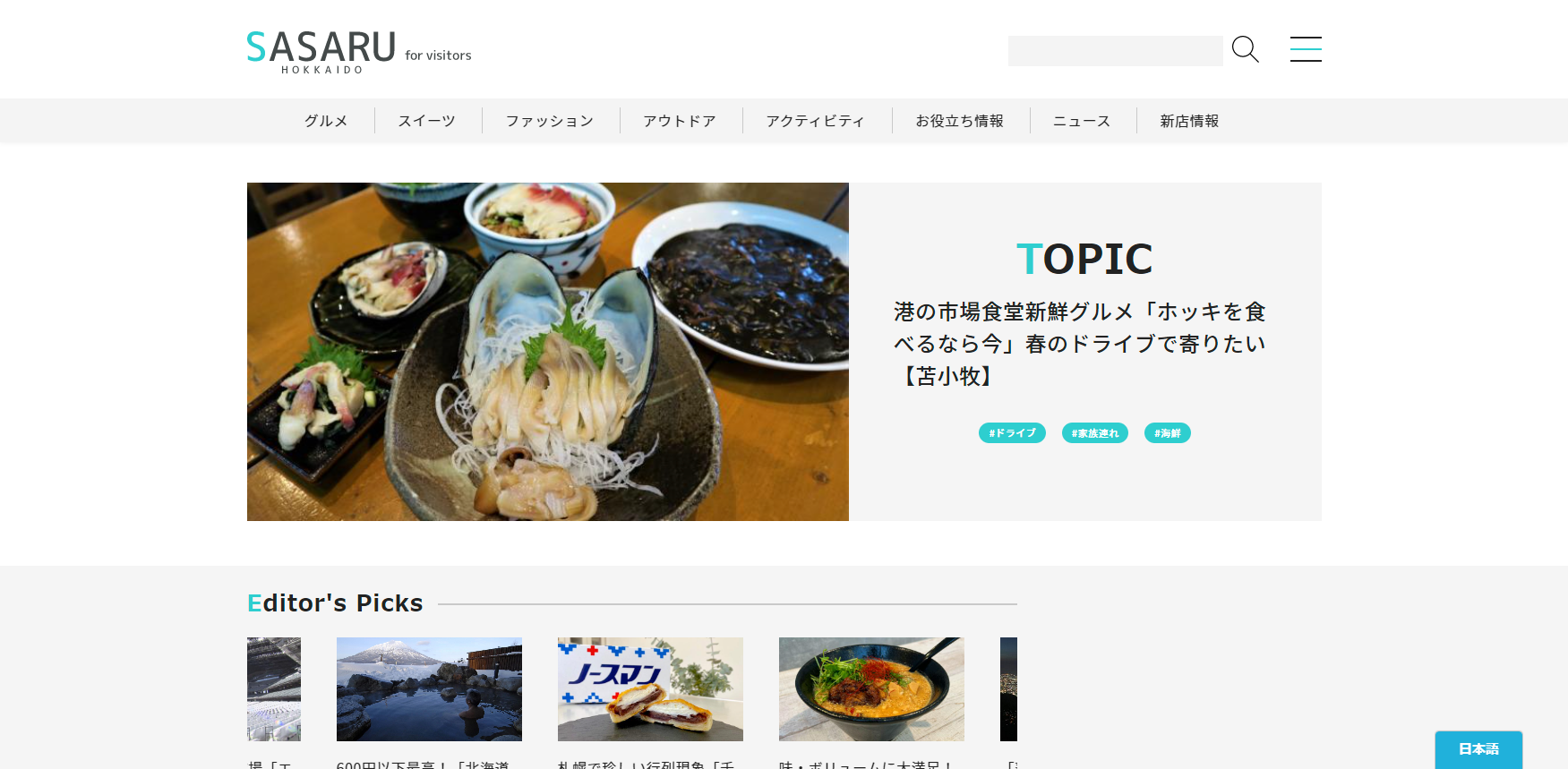Viewport: 1568px width, 769px height.
Task: Click inside the search input field
Action: point(1115,51)
